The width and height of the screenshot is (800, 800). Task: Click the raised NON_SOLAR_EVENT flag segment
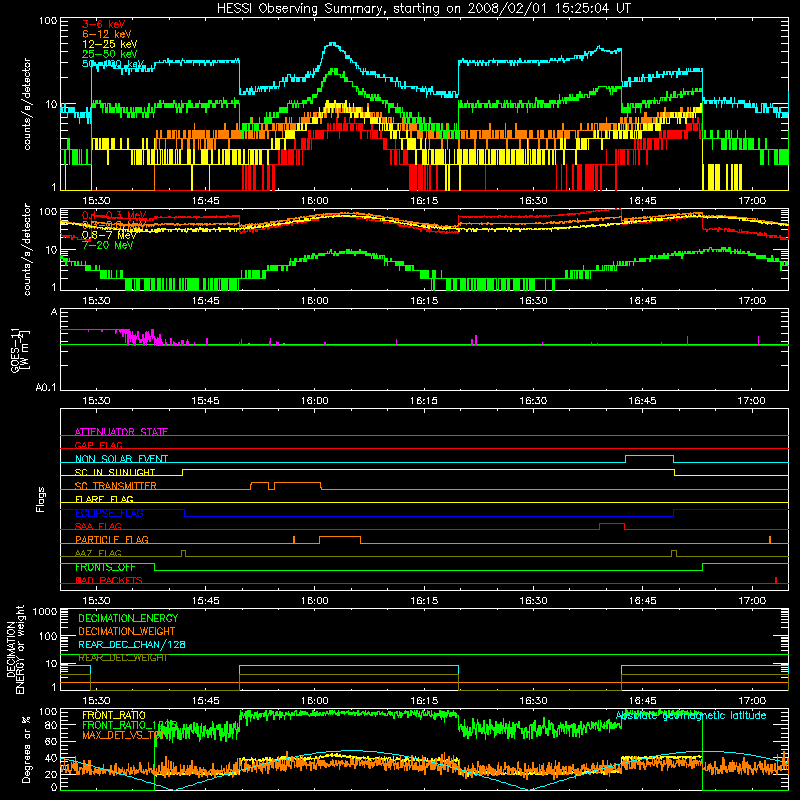coord(649,456)
